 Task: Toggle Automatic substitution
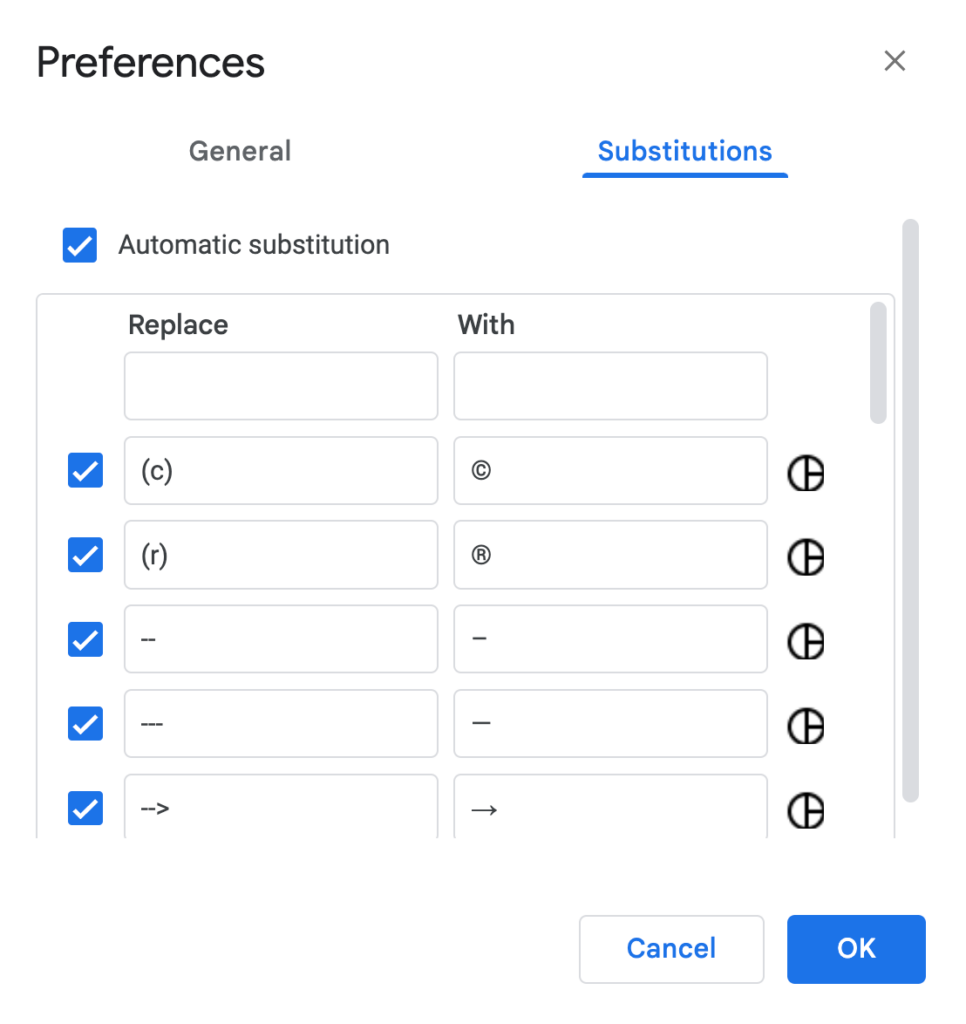click(80, 245)
